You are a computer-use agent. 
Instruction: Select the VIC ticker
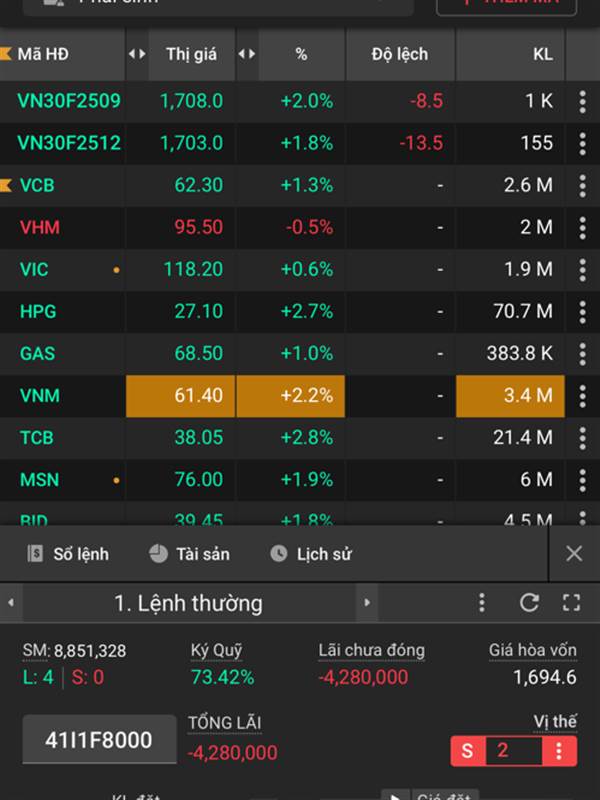34,269
